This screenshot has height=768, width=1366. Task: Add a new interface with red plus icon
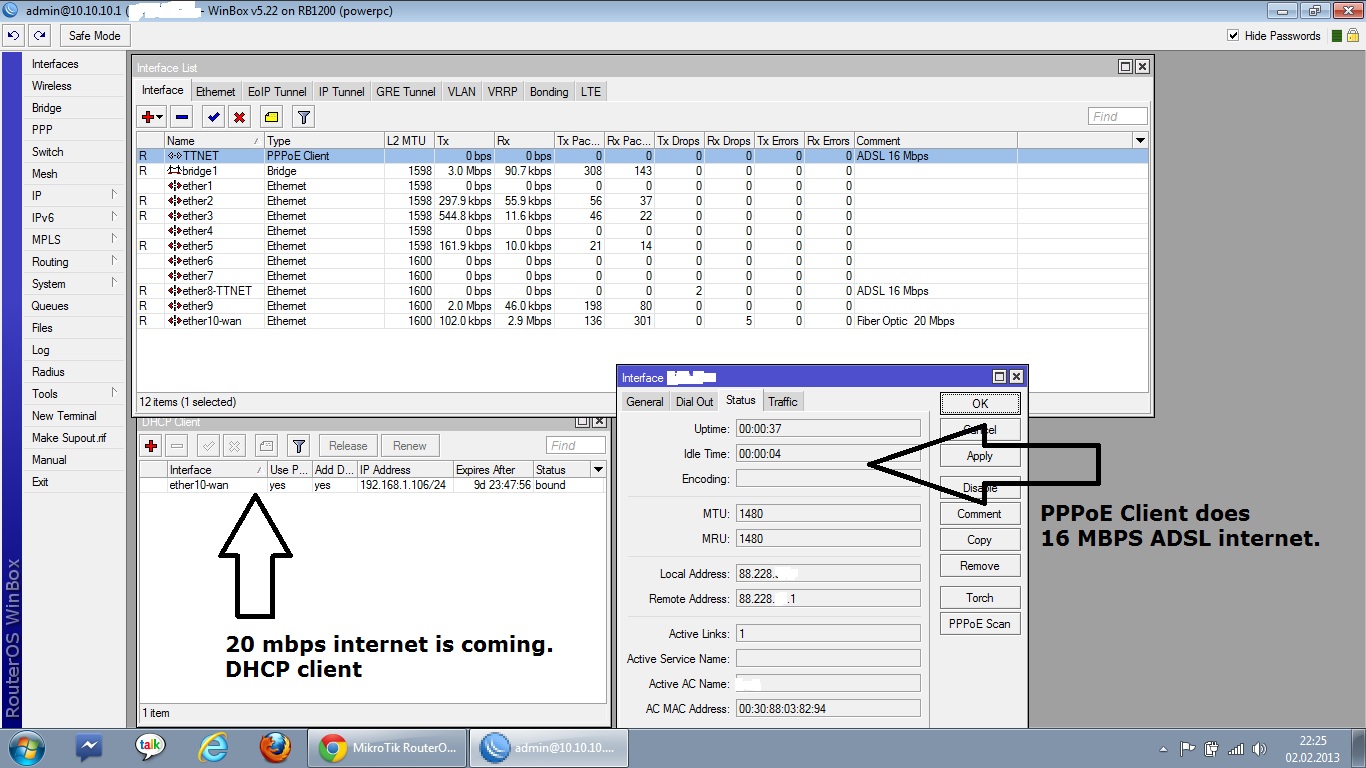148,117
